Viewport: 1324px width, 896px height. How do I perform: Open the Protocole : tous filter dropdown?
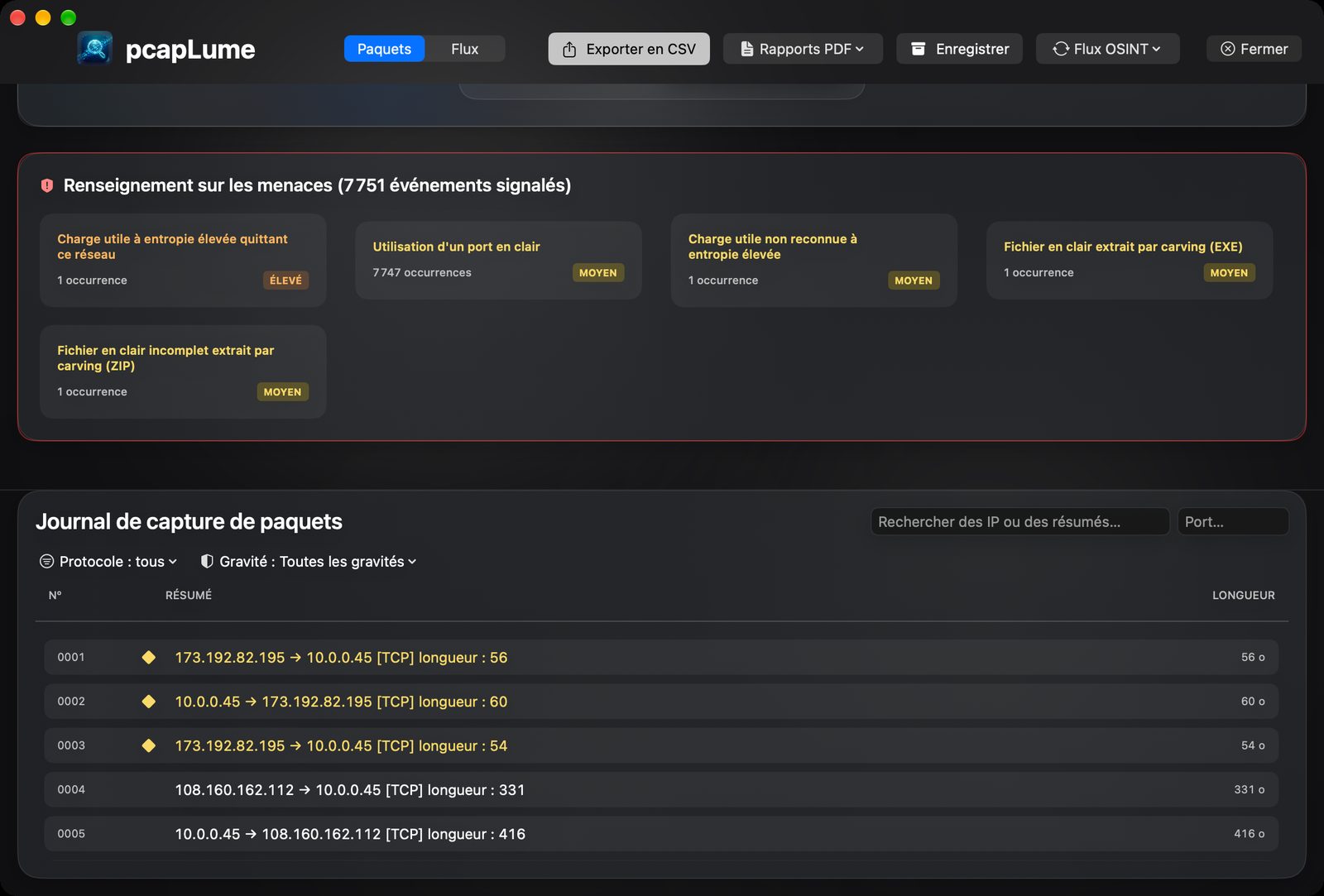coord(109,562)
